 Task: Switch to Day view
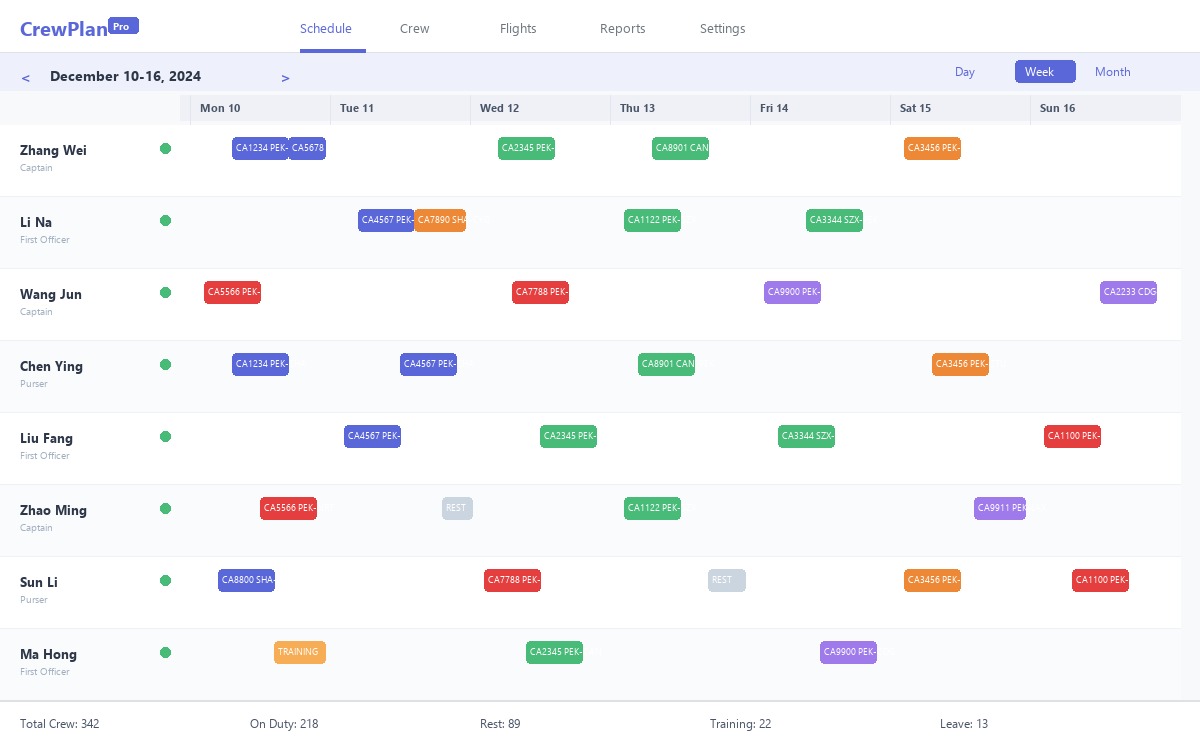pyautogui.click(x=964, y=72)
